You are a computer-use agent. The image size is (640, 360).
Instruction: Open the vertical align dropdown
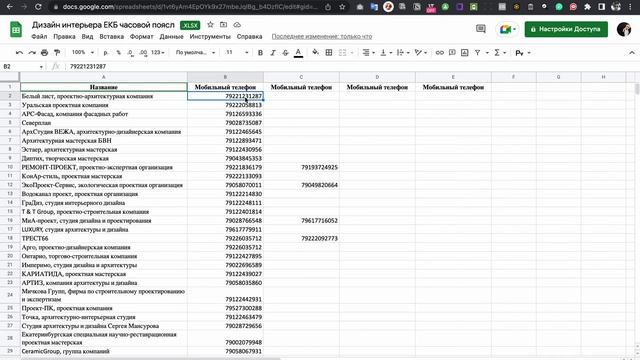point(386,53)
